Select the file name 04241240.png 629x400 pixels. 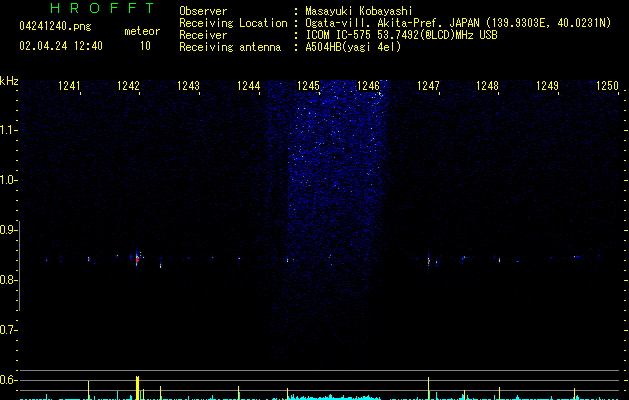click(x=55, y=27)
